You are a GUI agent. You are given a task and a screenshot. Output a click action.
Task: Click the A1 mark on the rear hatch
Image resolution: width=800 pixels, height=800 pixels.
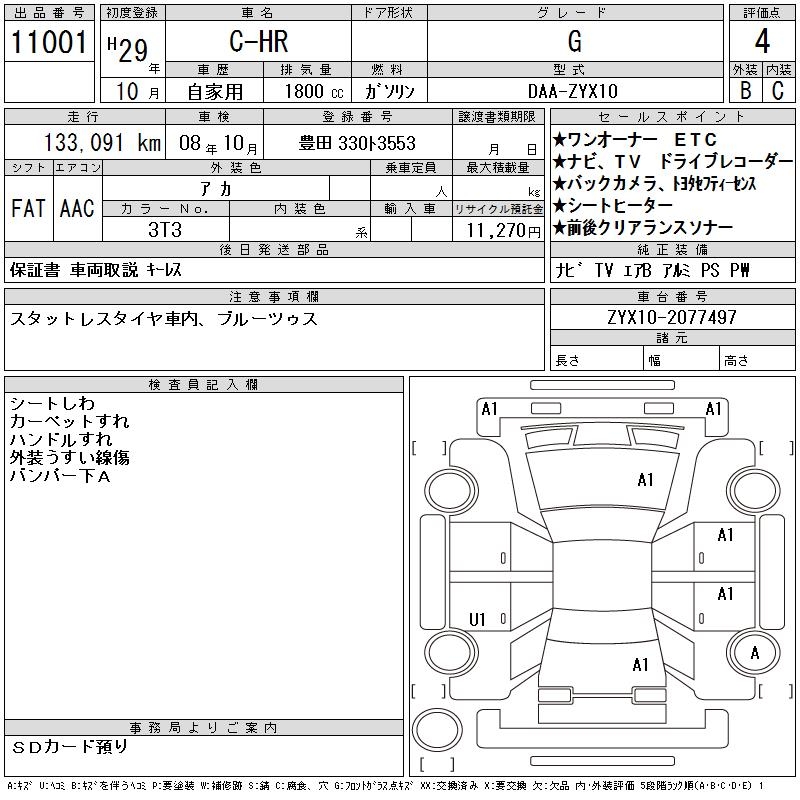[640, 664]
